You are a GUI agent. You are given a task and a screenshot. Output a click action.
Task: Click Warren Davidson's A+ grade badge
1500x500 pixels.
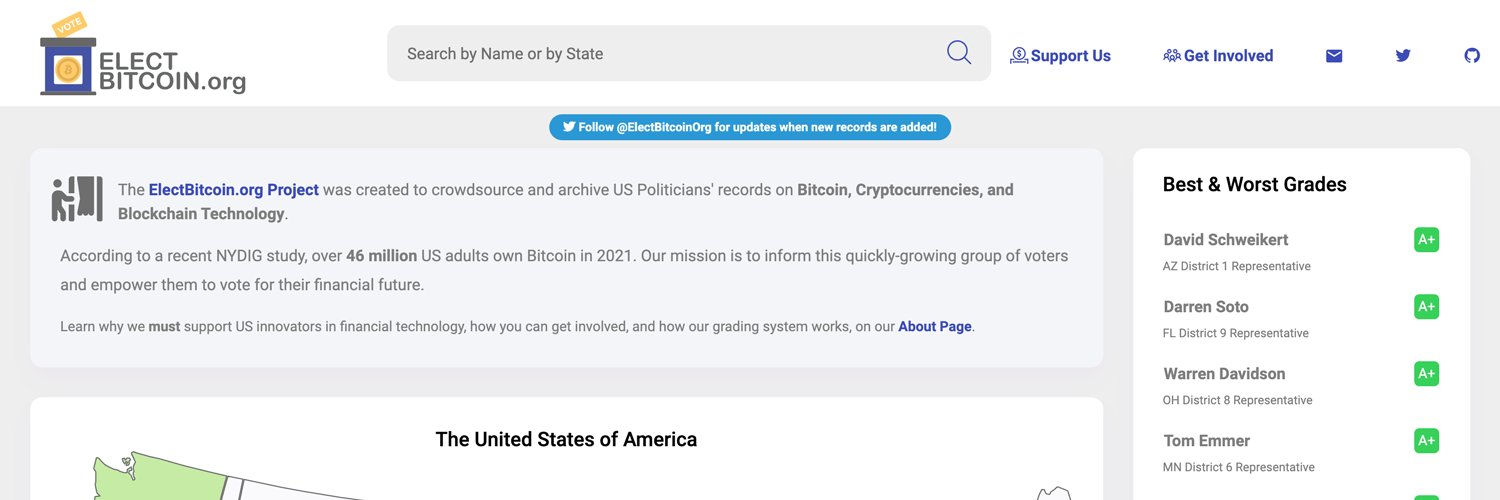coord(1426,374)
